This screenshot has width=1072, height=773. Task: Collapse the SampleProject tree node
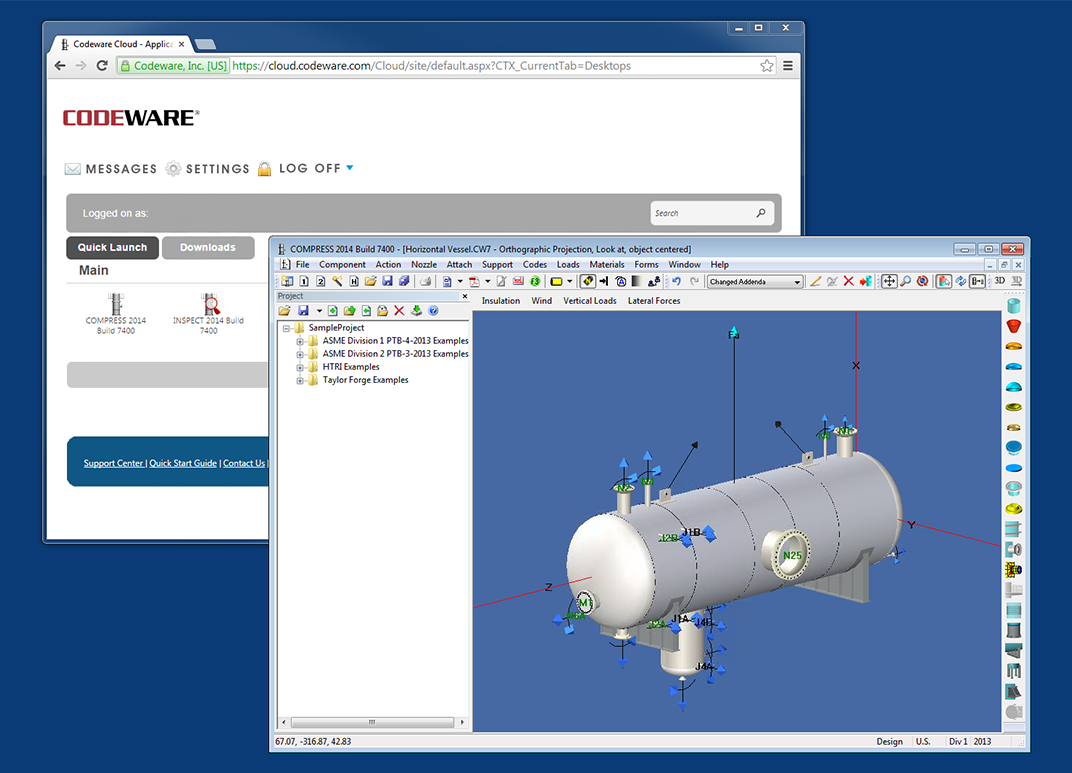tap(286, 328)
